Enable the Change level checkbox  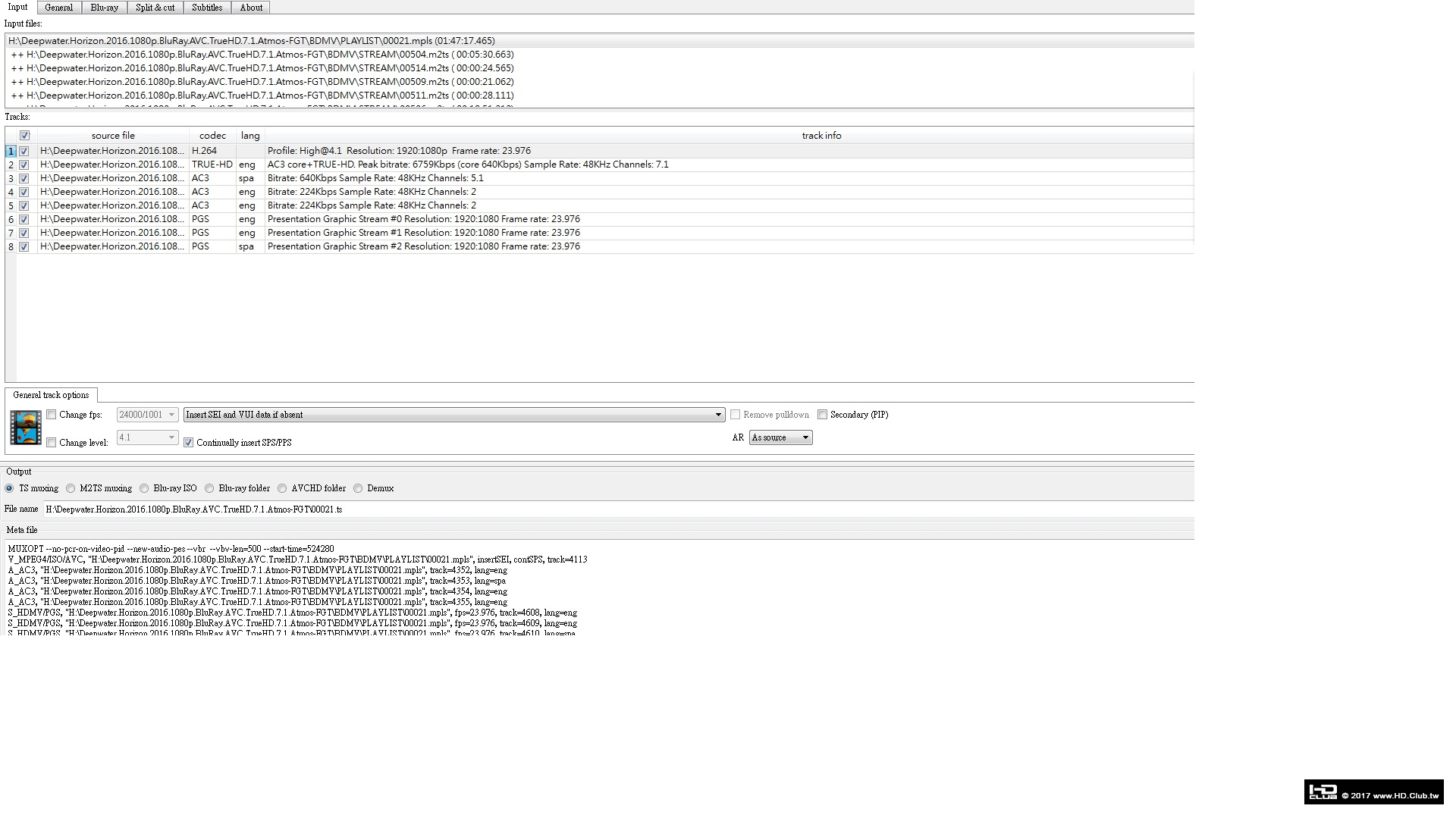point(52,443)
